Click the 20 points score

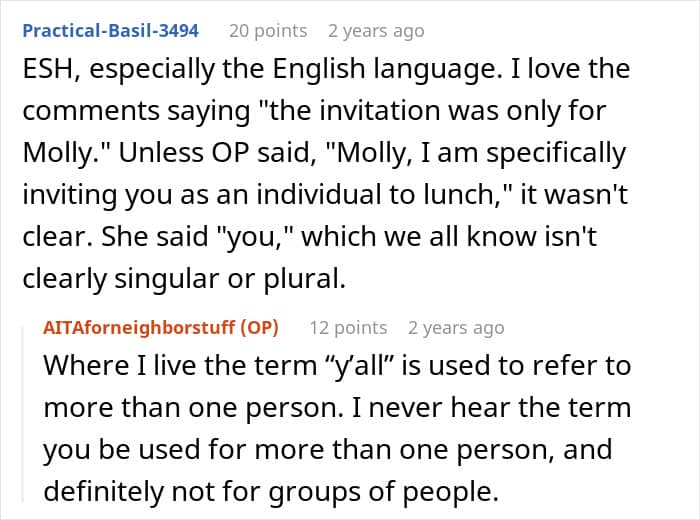click(268, 31)
